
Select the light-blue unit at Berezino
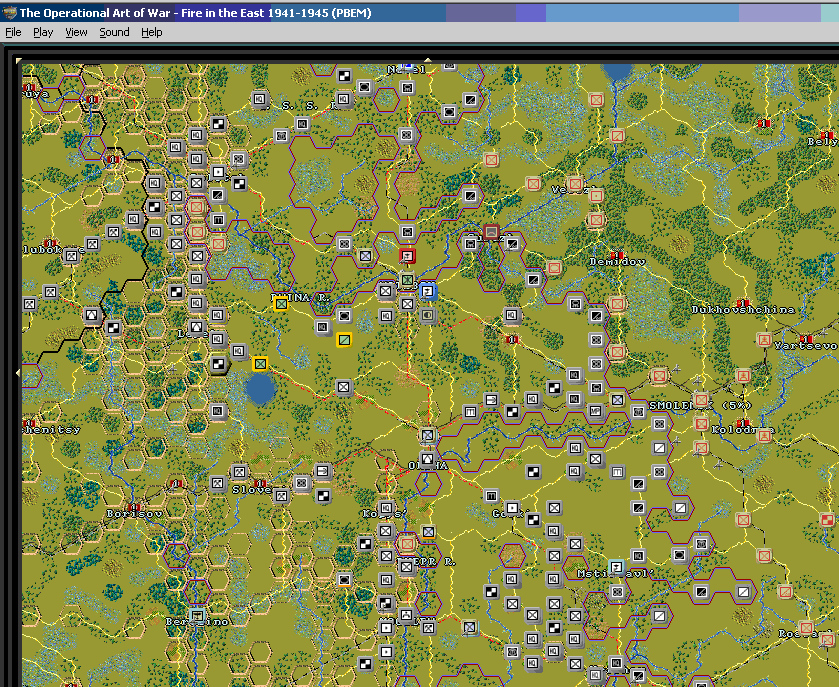pos(197,615)
